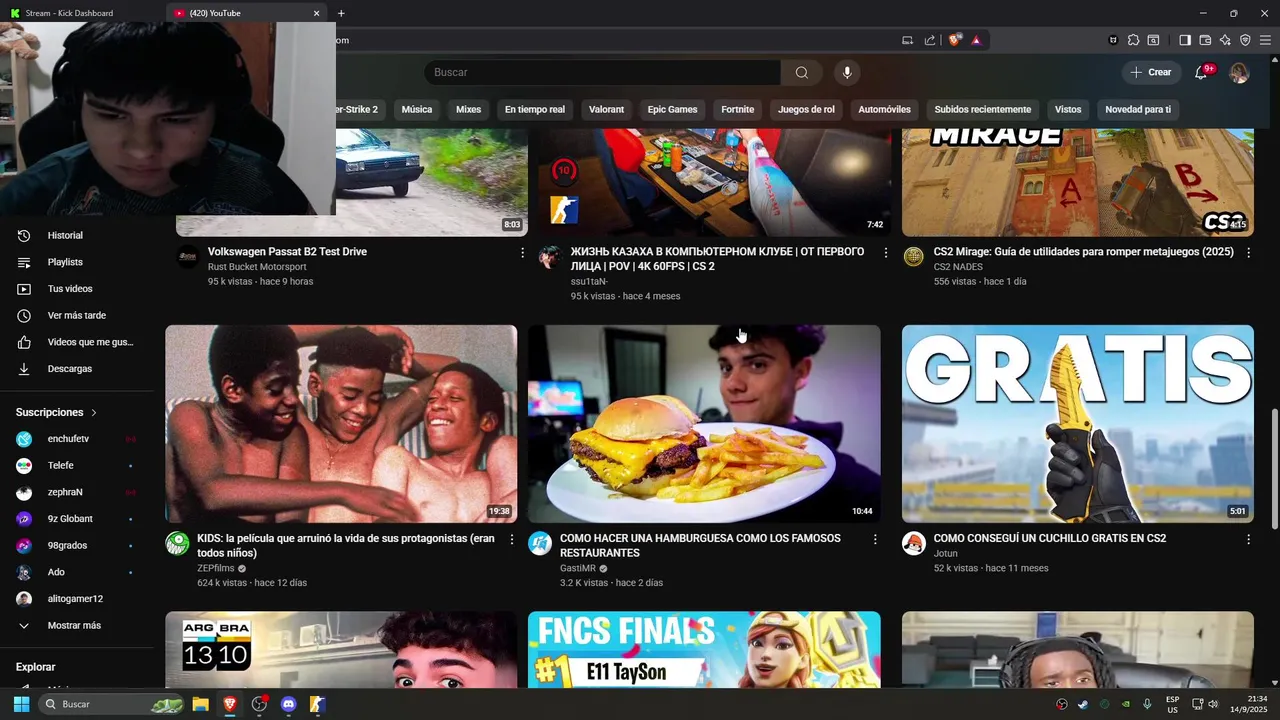1280x720 pixels.
Task: Open Ver más tarde in sidebar
Action: coord(75,315)
